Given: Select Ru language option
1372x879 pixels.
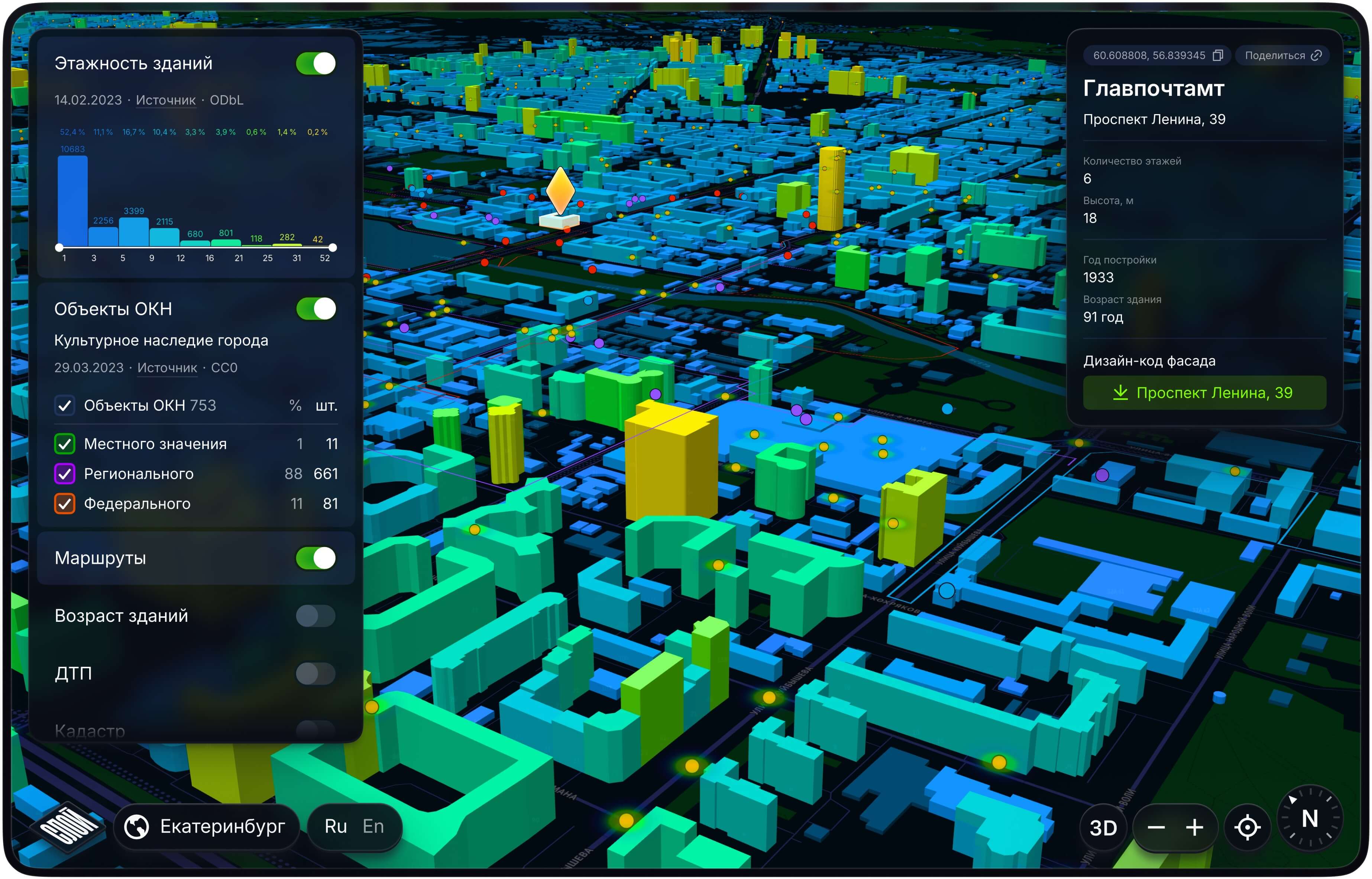Looking at the screenshot, I should tap(336, 826).
